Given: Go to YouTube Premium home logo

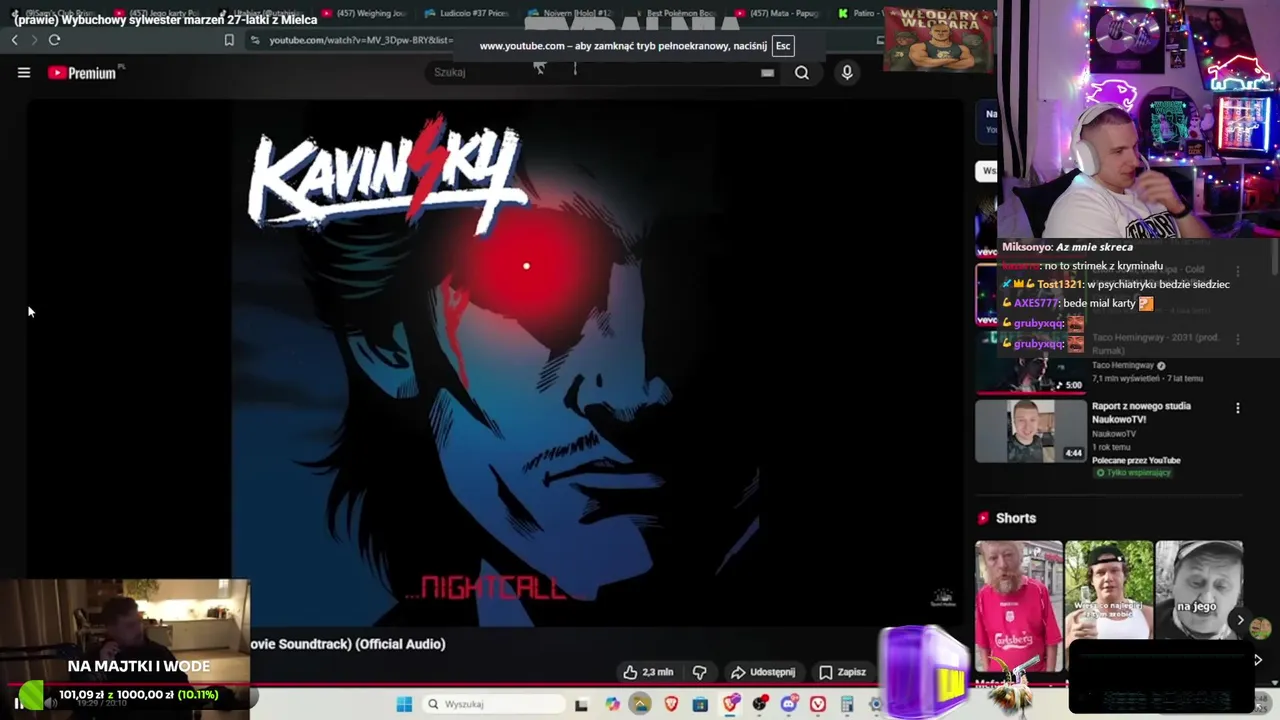Looking at the screenshot, I should coord(84,72).
